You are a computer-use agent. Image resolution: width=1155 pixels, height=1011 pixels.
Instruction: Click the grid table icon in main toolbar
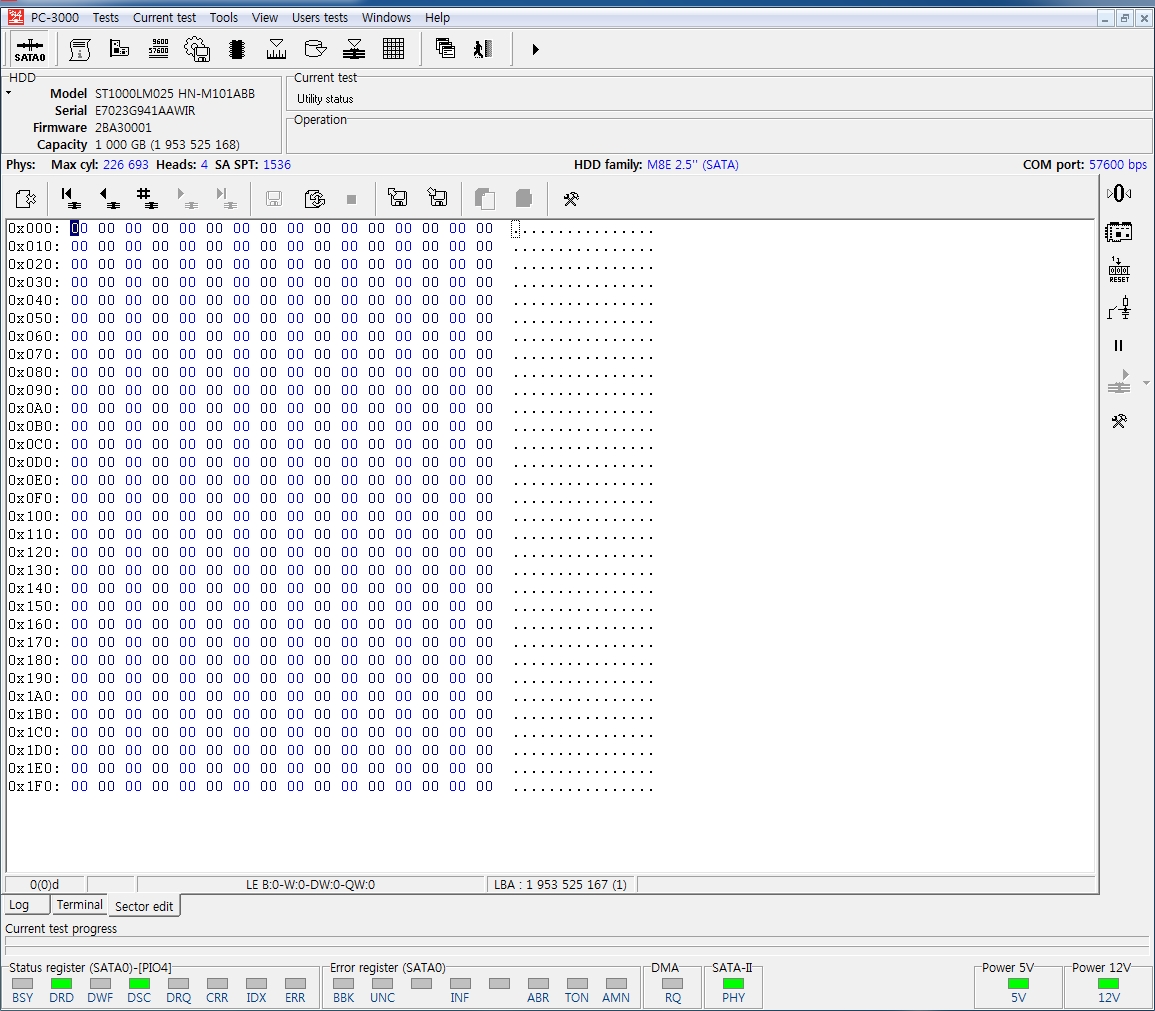[x=393, y=49]
